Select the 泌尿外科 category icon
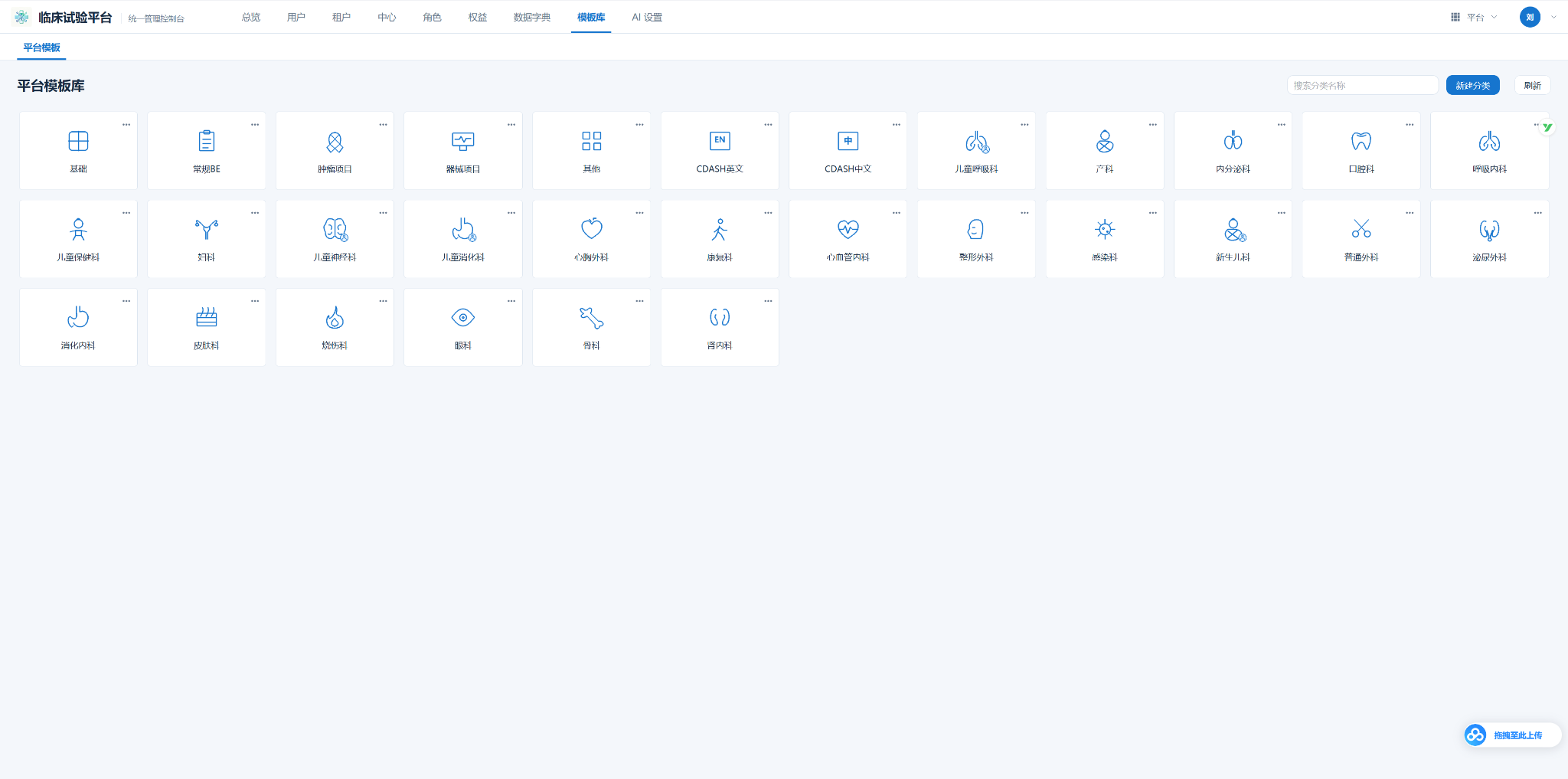1568x779 pixels. tap(1489, 229)
